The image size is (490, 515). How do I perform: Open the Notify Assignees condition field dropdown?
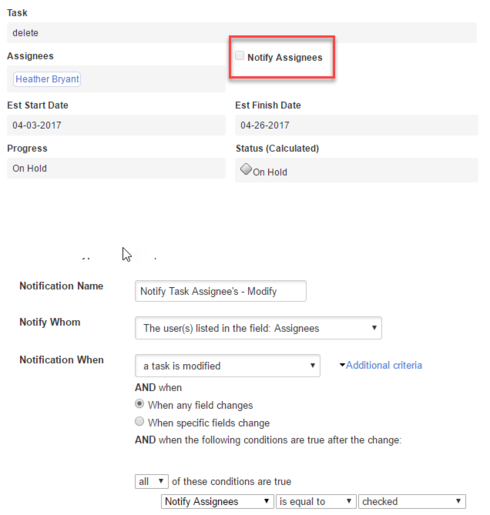pos(217,501)
